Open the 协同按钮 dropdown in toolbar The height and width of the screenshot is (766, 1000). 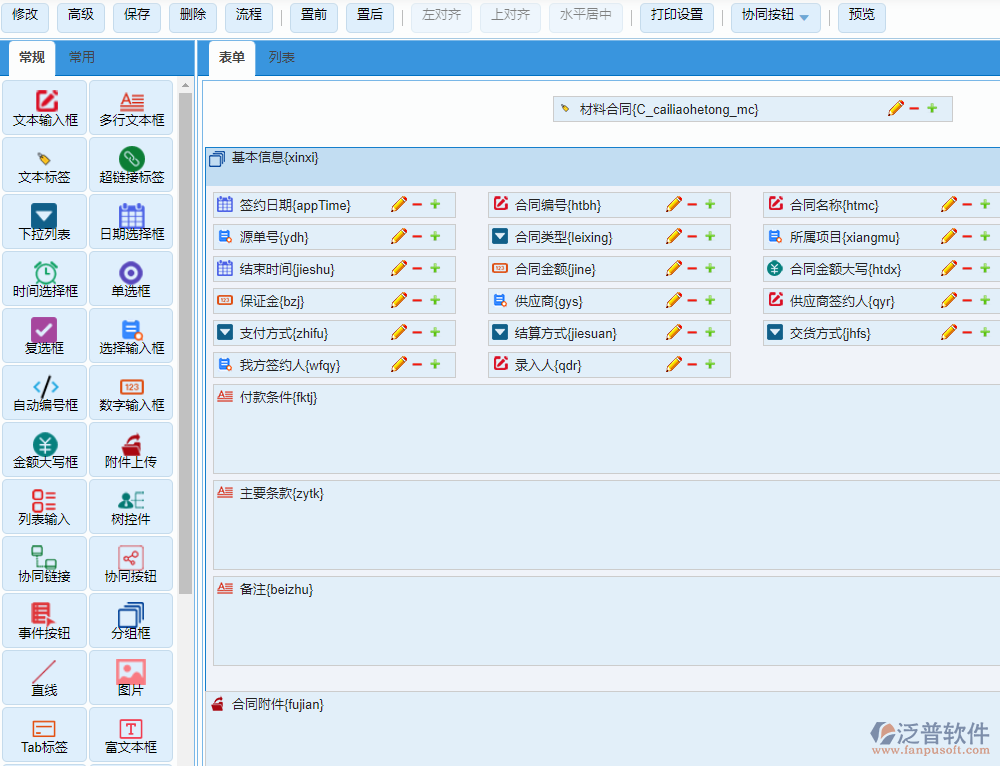click(x=776, y=17)
